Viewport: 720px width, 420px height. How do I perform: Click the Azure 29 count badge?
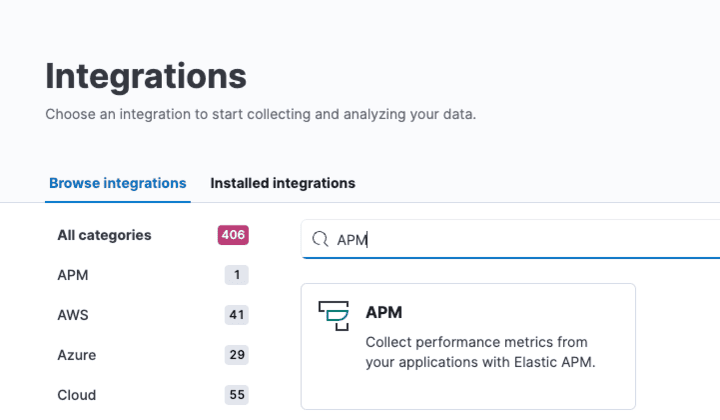point(236,355)
